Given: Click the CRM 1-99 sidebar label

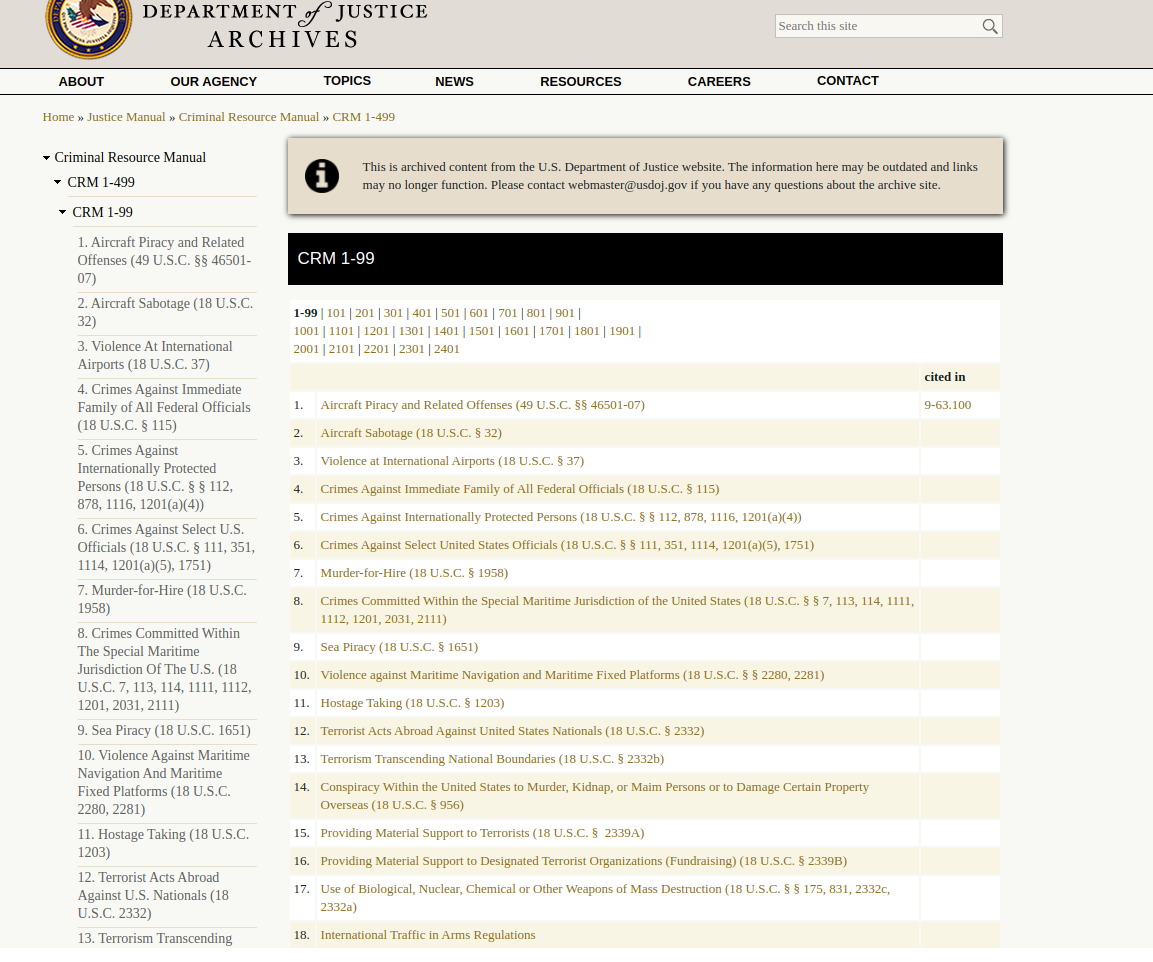Looking at the screenshot, I should (x=102, y=212).
